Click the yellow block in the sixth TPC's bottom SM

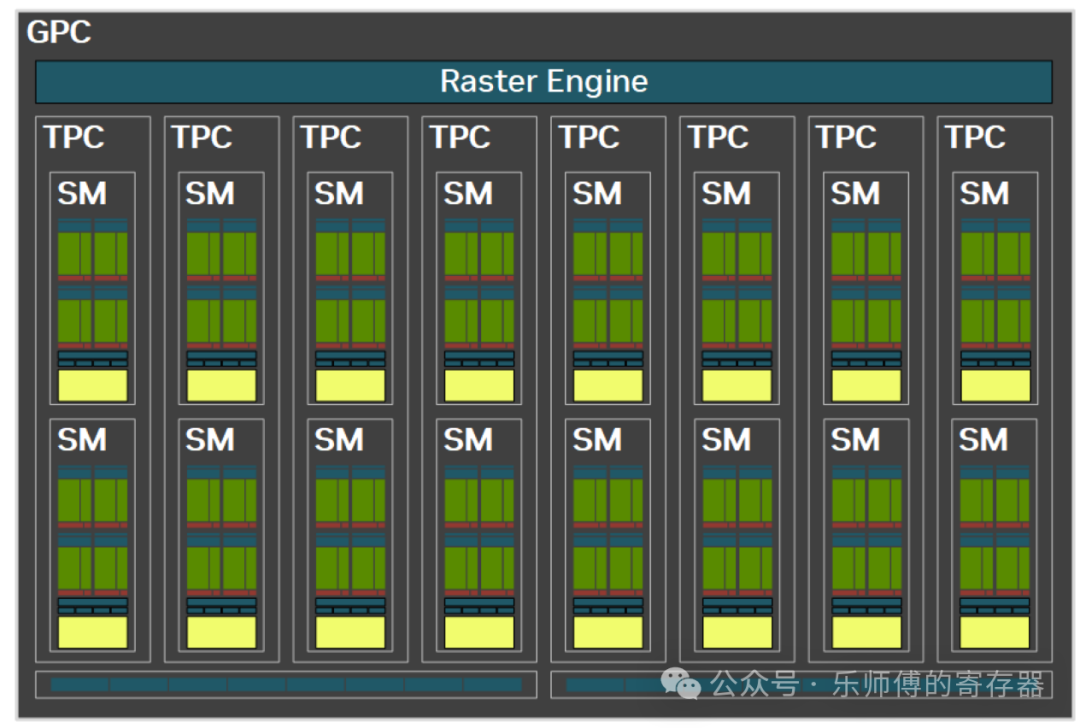[737, 631]
